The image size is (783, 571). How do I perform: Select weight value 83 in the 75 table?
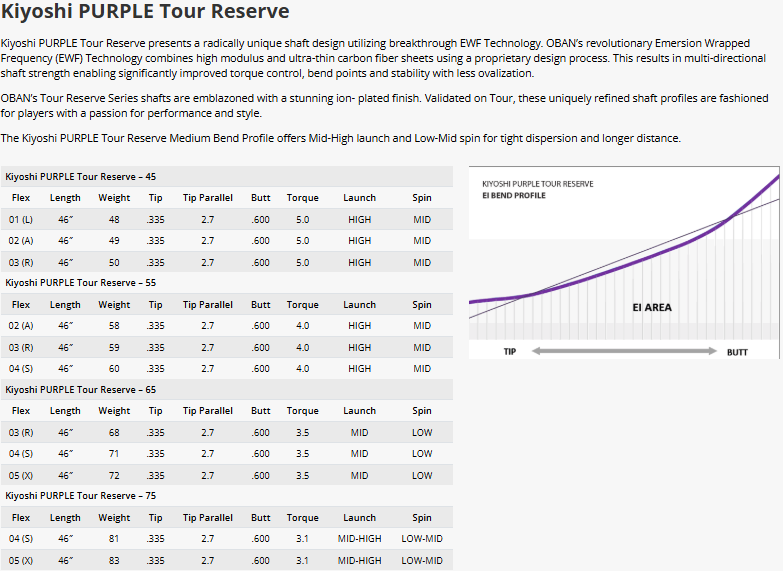pyautogui.click(x=114, y=561)
